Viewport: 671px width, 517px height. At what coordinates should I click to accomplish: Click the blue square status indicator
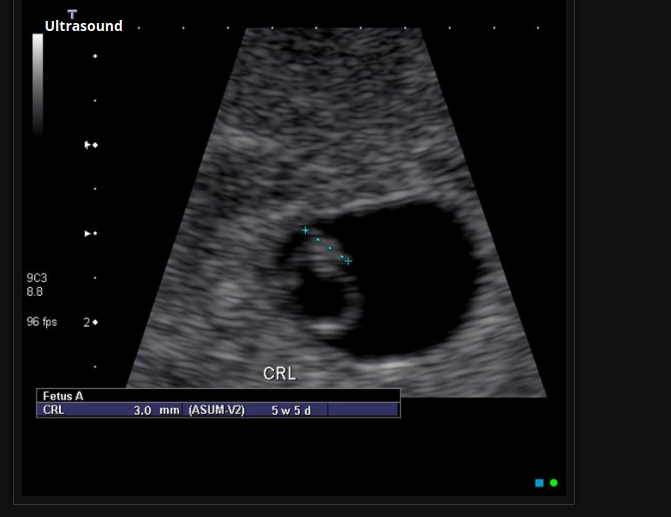539,483
